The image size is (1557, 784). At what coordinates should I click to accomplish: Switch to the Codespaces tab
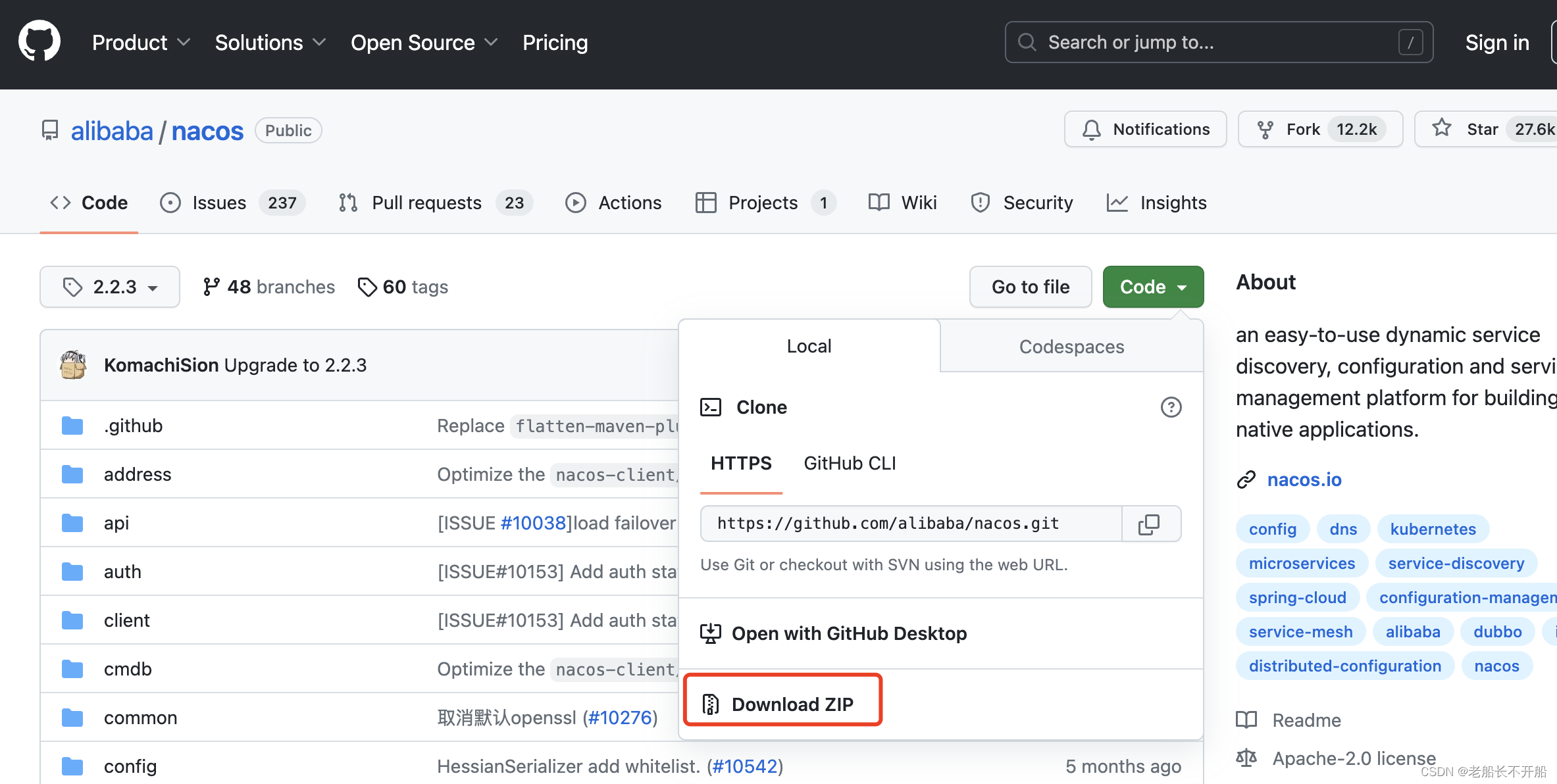1071,347
